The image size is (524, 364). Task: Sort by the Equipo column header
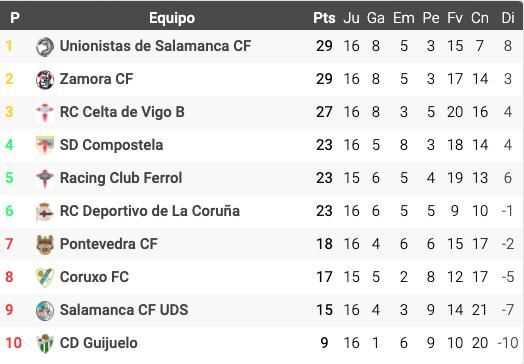coord(172,18)
